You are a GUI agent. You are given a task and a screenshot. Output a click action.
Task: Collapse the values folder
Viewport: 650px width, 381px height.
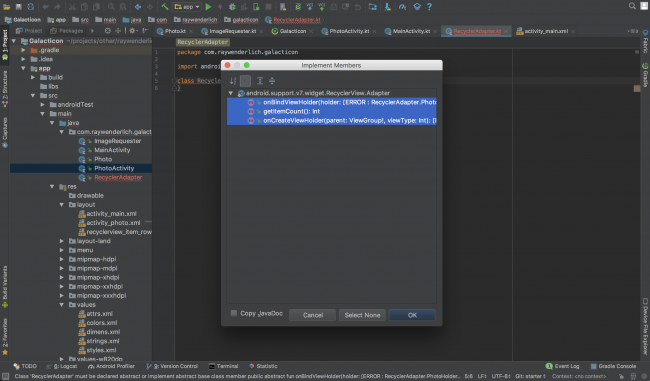[62, 305]
